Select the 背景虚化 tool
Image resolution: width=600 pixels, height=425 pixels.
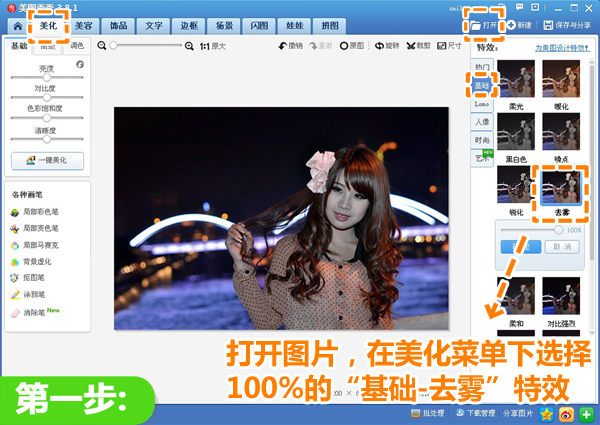(31, 262)
